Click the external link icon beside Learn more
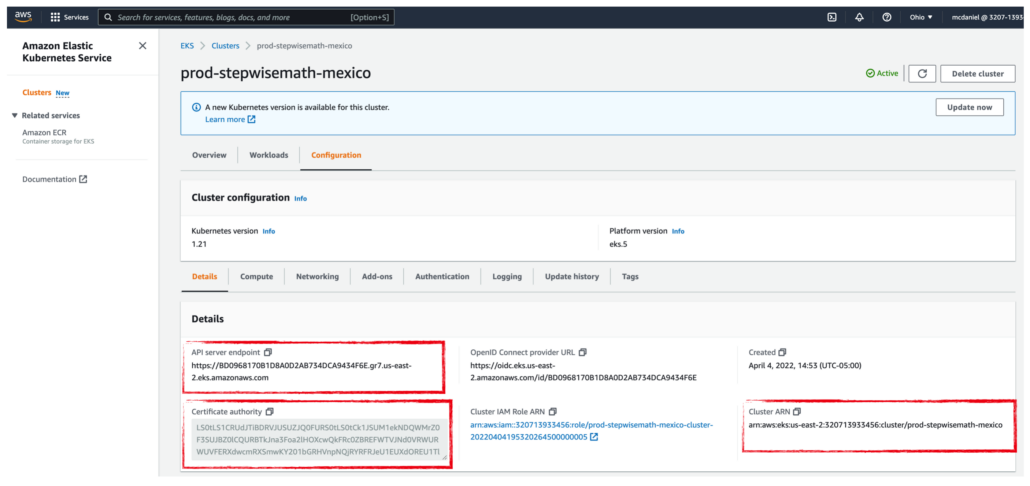 pyautogui.click(x=252, y=120)
